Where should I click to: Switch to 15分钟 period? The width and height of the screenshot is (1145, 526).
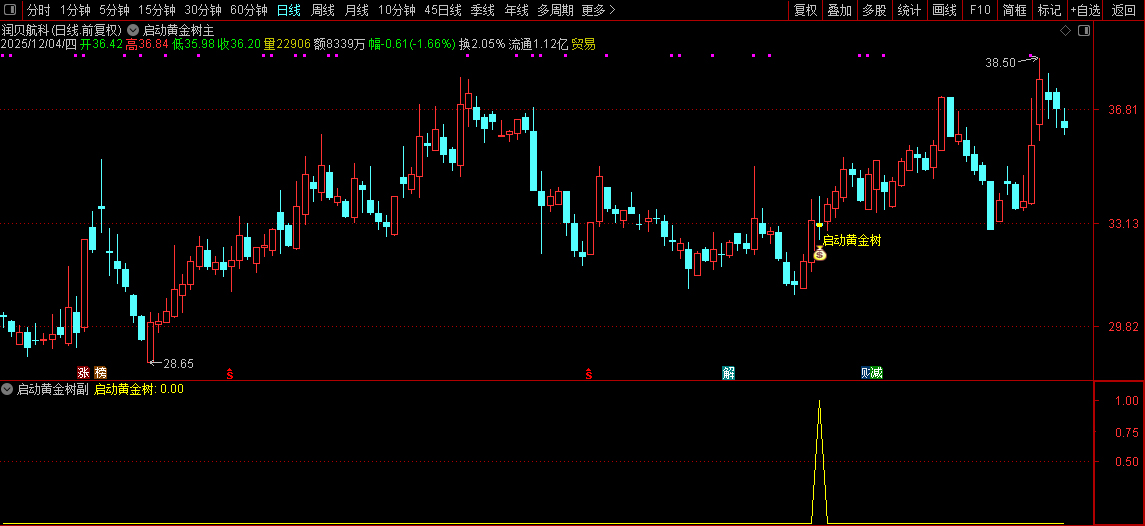pos(157,10)
